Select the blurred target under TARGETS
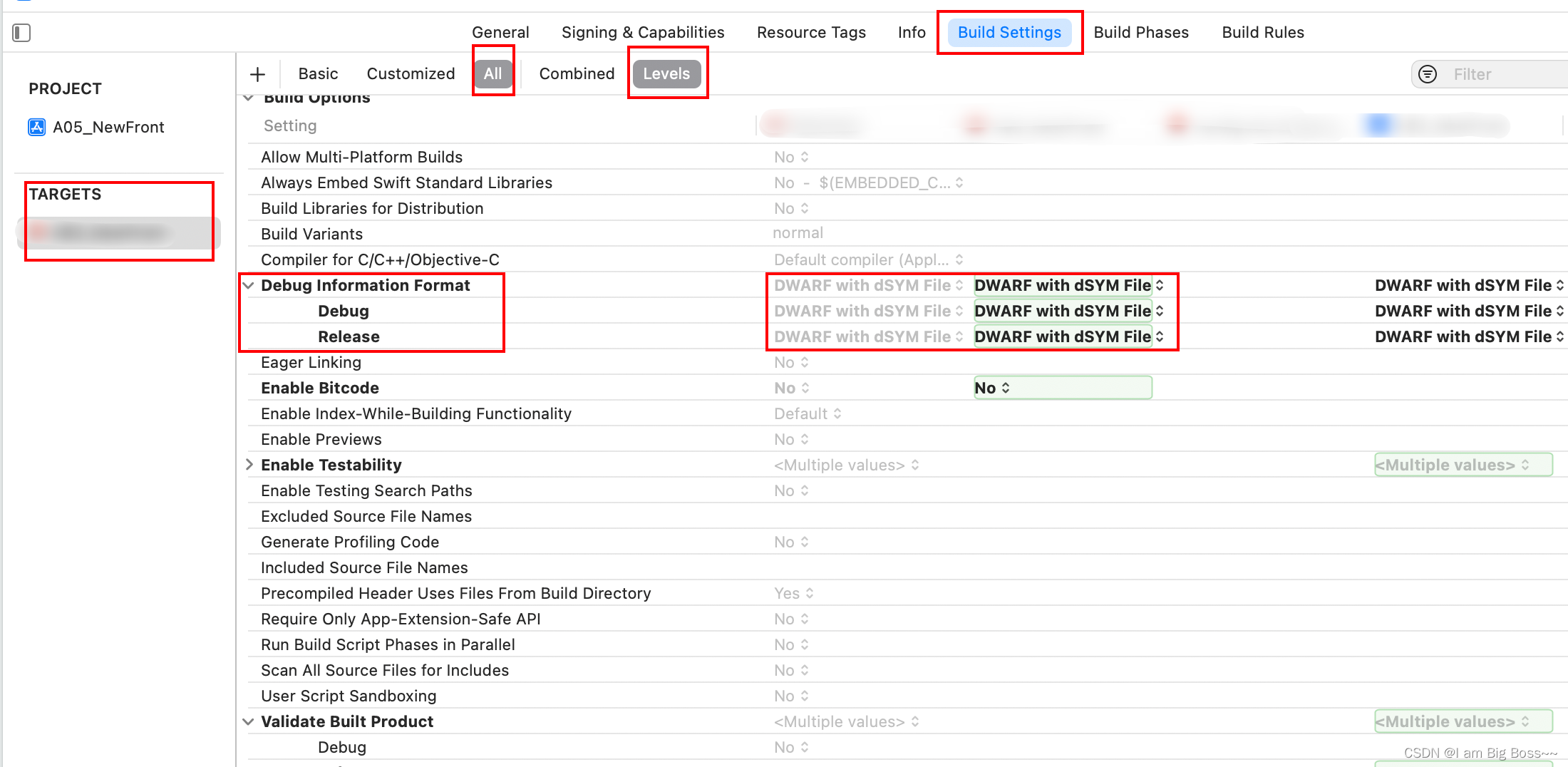This screenshot has height=767, width=1568. 118,233
